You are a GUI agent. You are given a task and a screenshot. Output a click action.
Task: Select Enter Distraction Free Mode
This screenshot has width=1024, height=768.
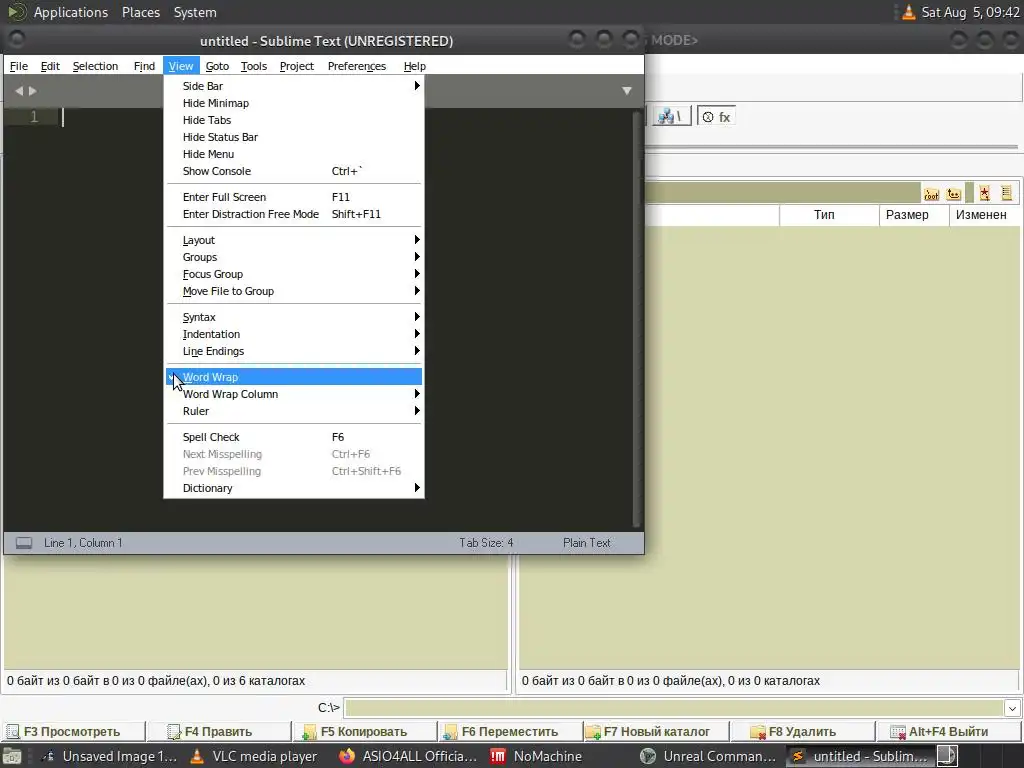point(293,214)
